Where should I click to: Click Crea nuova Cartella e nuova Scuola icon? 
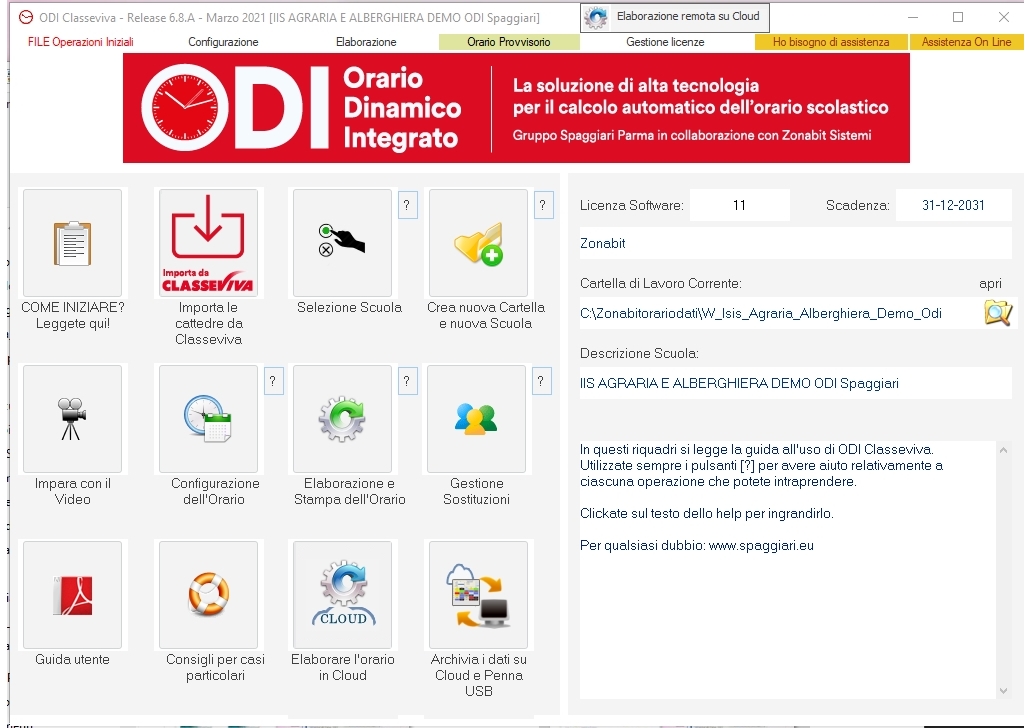tap(478, 243)
